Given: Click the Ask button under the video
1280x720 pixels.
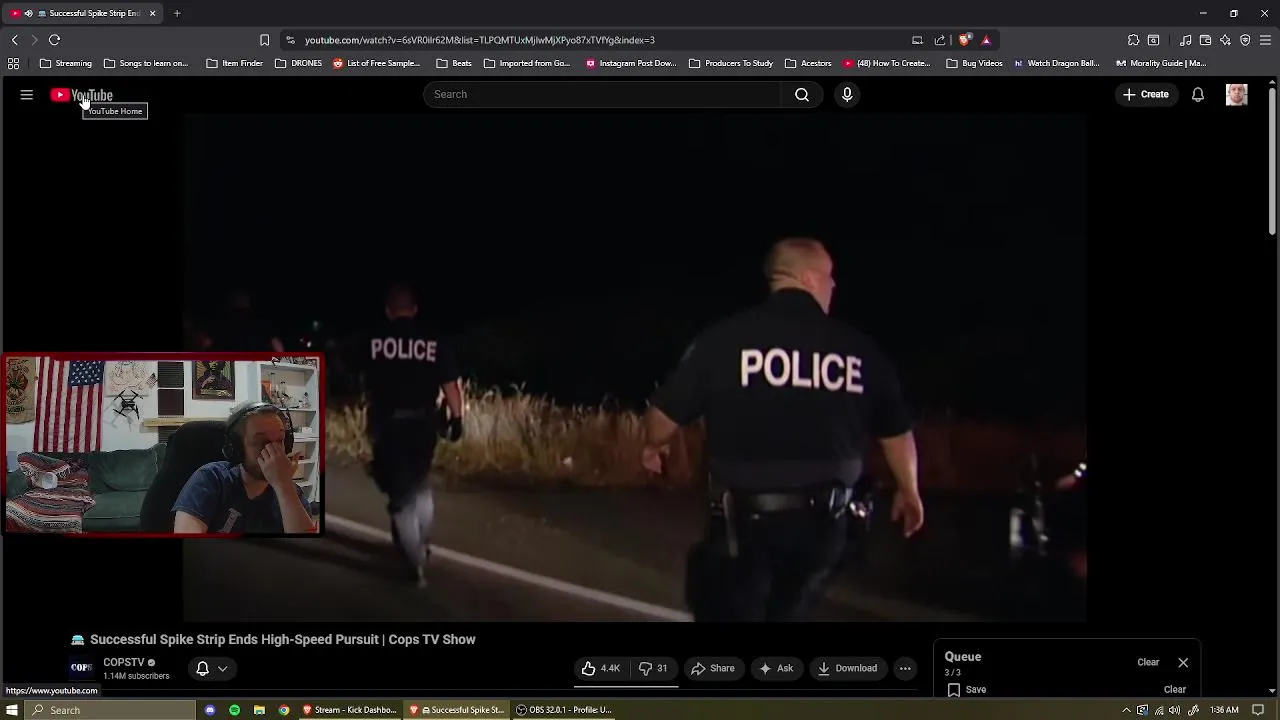Looking at the screenshot, I should (x=776, y=668).
